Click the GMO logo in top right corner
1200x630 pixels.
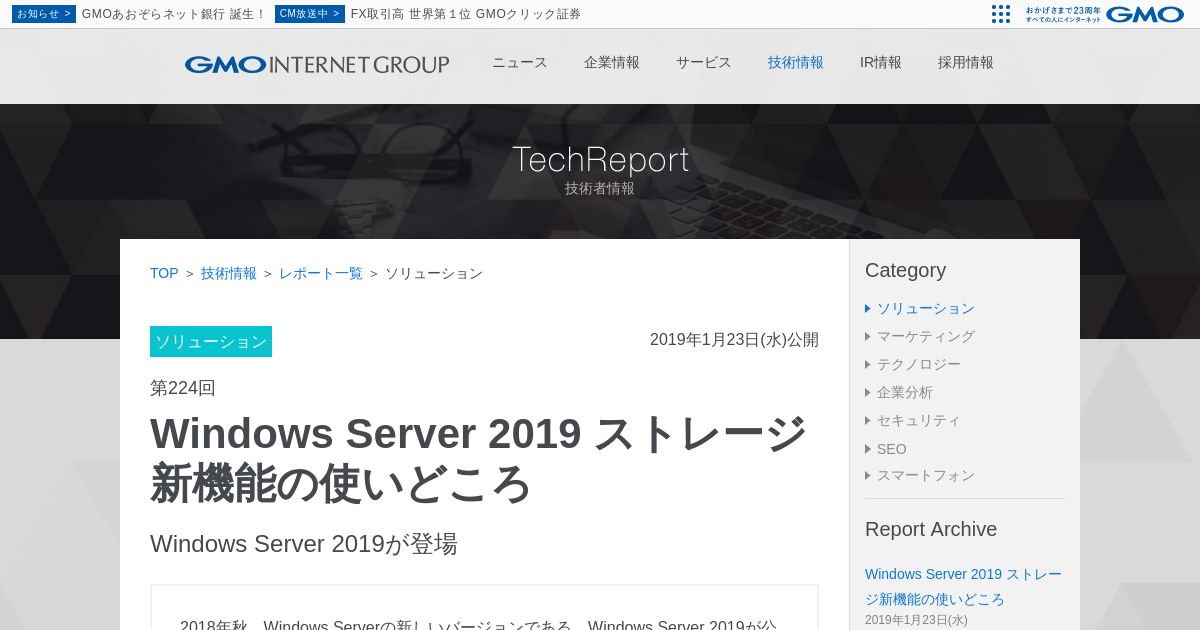1145,14
